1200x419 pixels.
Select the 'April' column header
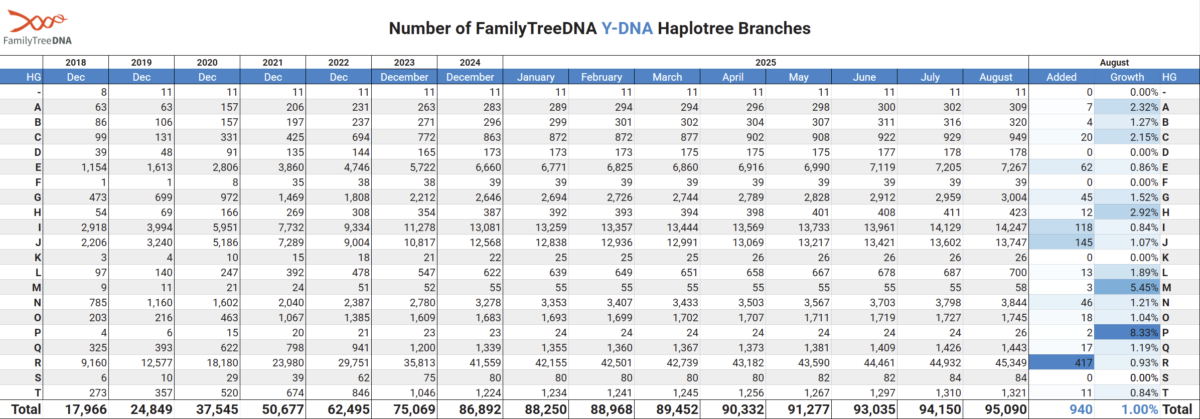[x=733, y=77]
